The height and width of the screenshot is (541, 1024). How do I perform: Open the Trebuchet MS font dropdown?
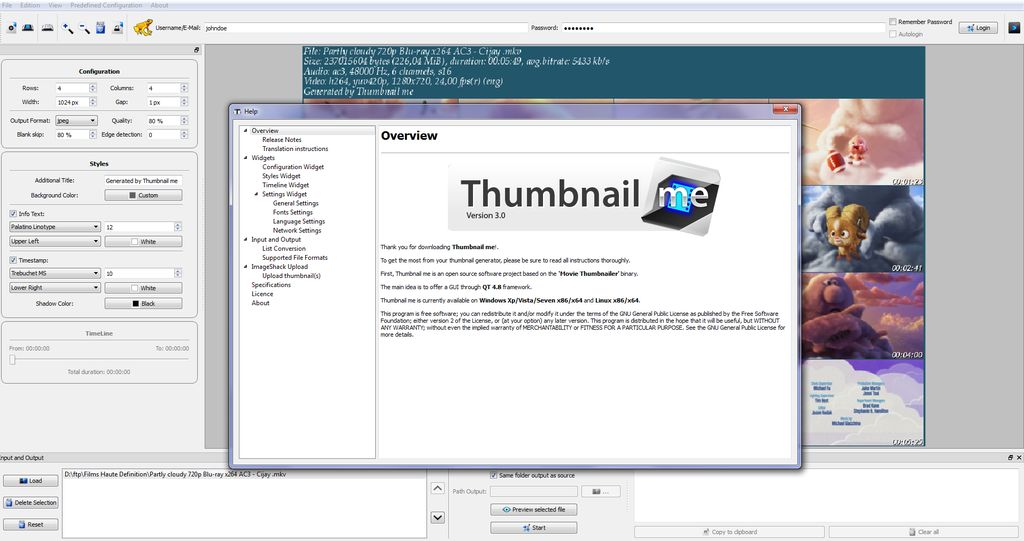(54, 273)
